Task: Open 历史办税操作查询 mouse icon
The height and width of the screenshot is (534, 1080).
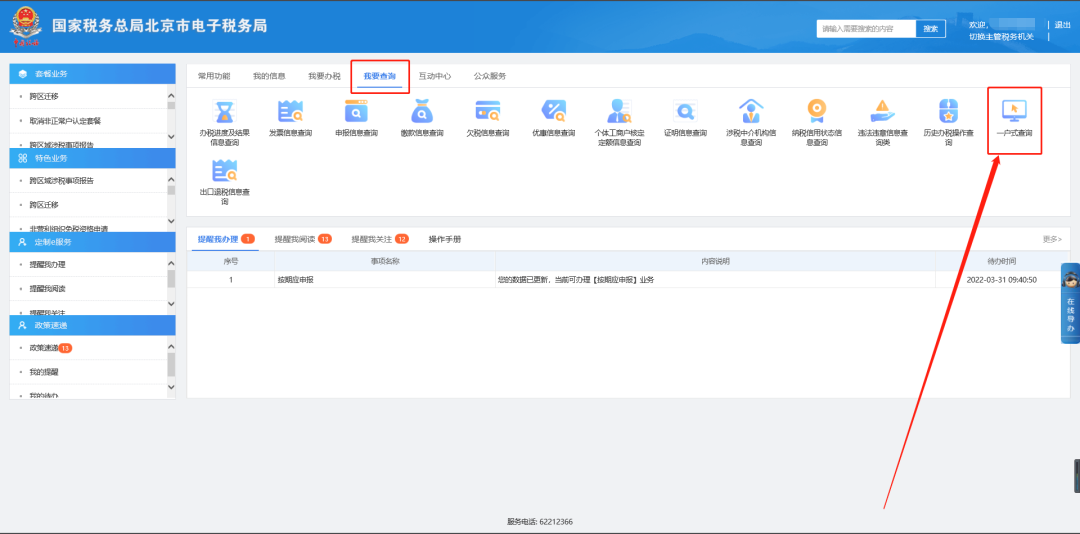Action: (x=948, y=111)
